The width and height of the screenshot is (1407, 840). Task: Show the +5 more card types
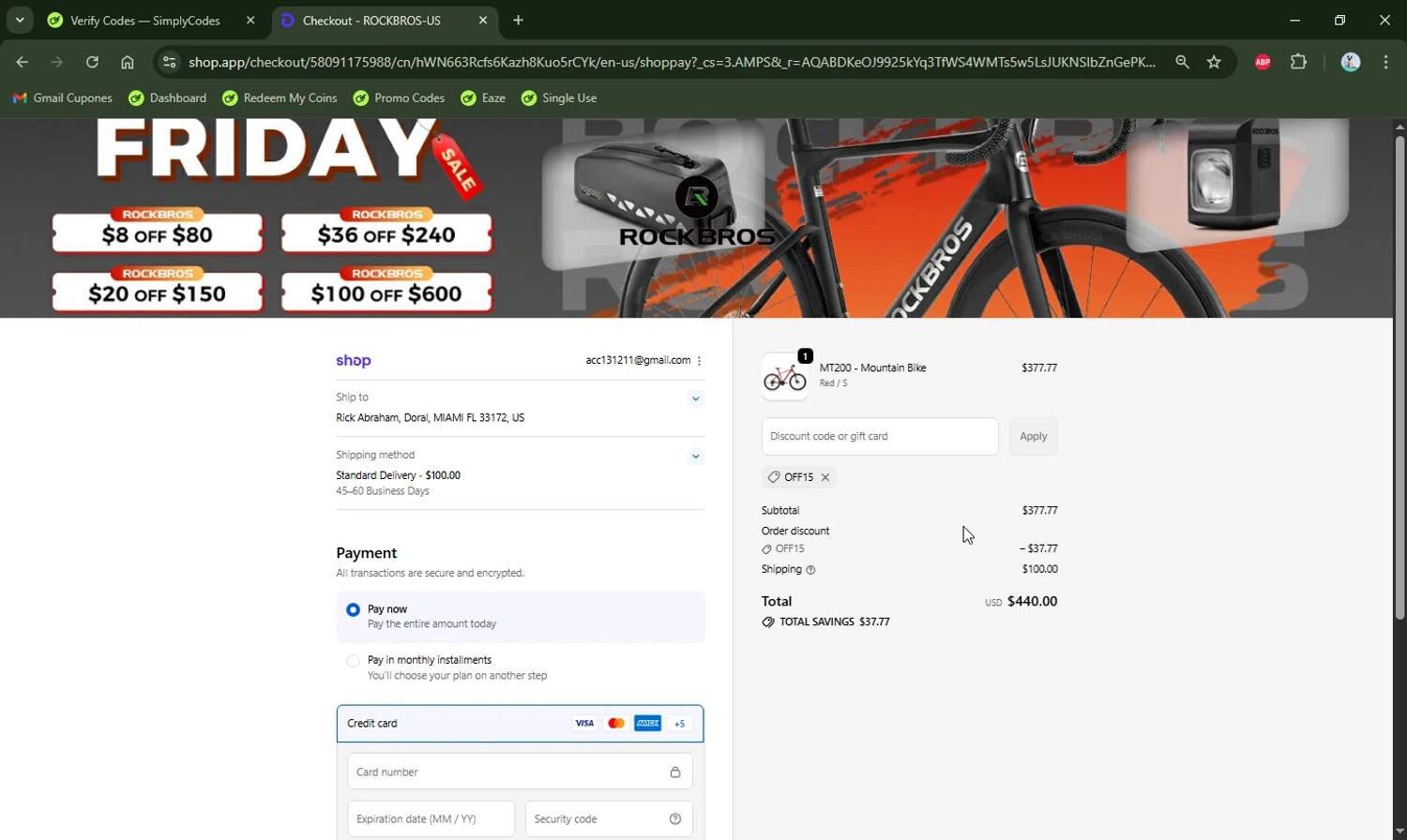click(680, 723)
